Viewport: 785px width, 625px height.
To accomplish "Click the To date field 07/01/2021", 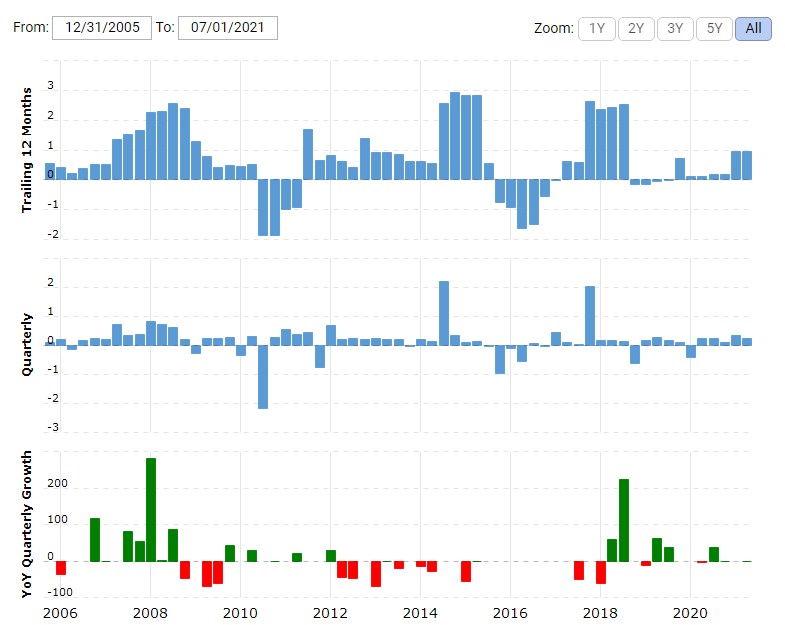I will (228, 28).
